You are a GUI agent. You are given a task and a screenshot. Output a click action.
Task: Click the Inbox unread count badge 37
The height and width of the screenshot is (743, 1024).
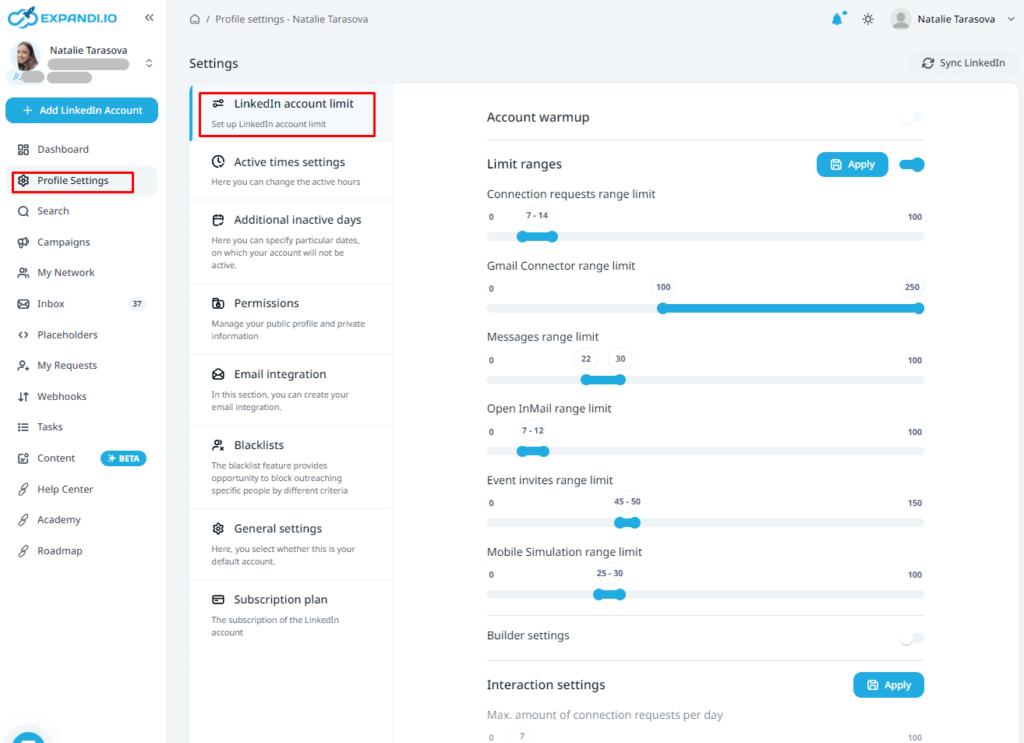pos(136,304)
